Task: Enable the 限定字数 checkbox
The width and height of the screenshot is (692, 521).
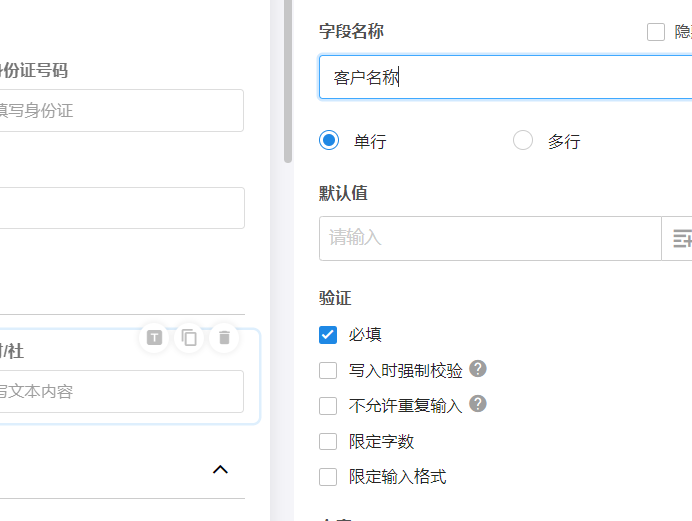Action: tap(328, 442)
